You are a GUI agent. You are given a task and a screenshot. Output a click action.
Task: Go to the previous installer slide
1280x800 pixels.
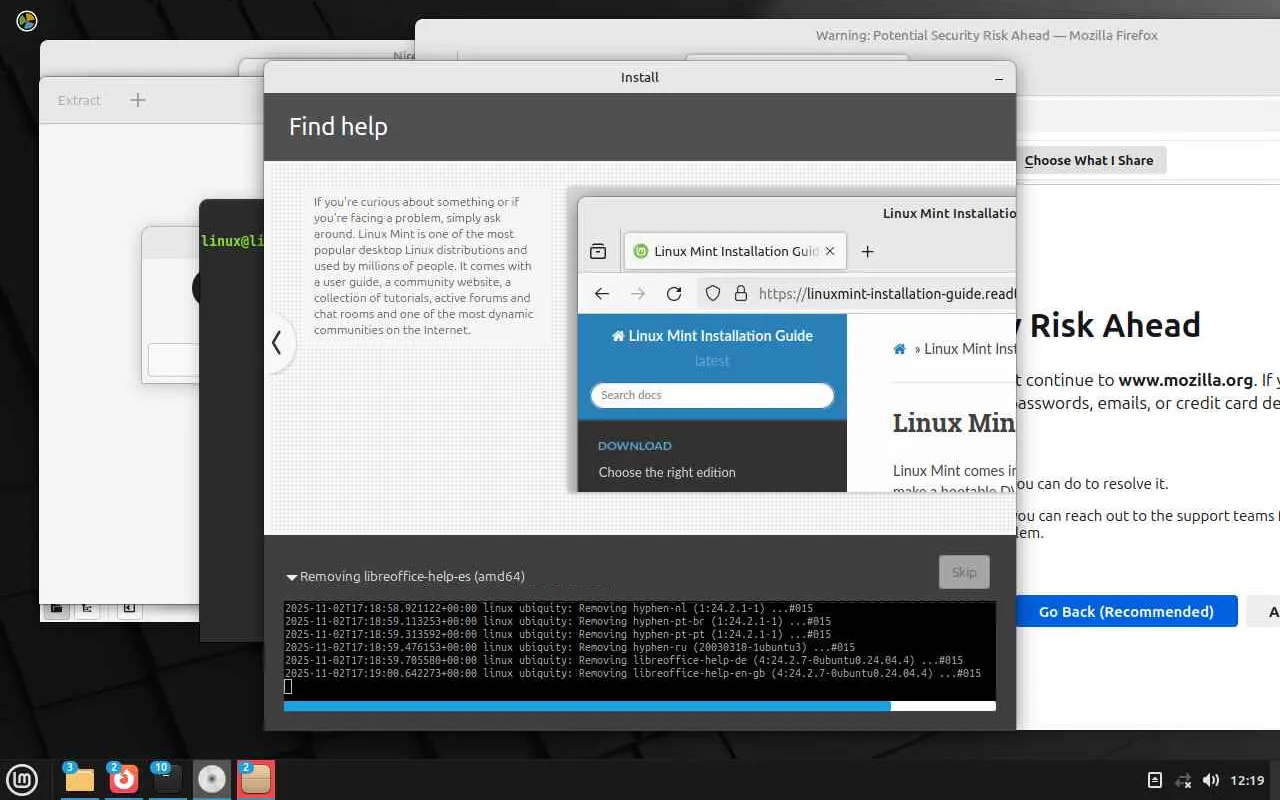click(x=277, y=343)
